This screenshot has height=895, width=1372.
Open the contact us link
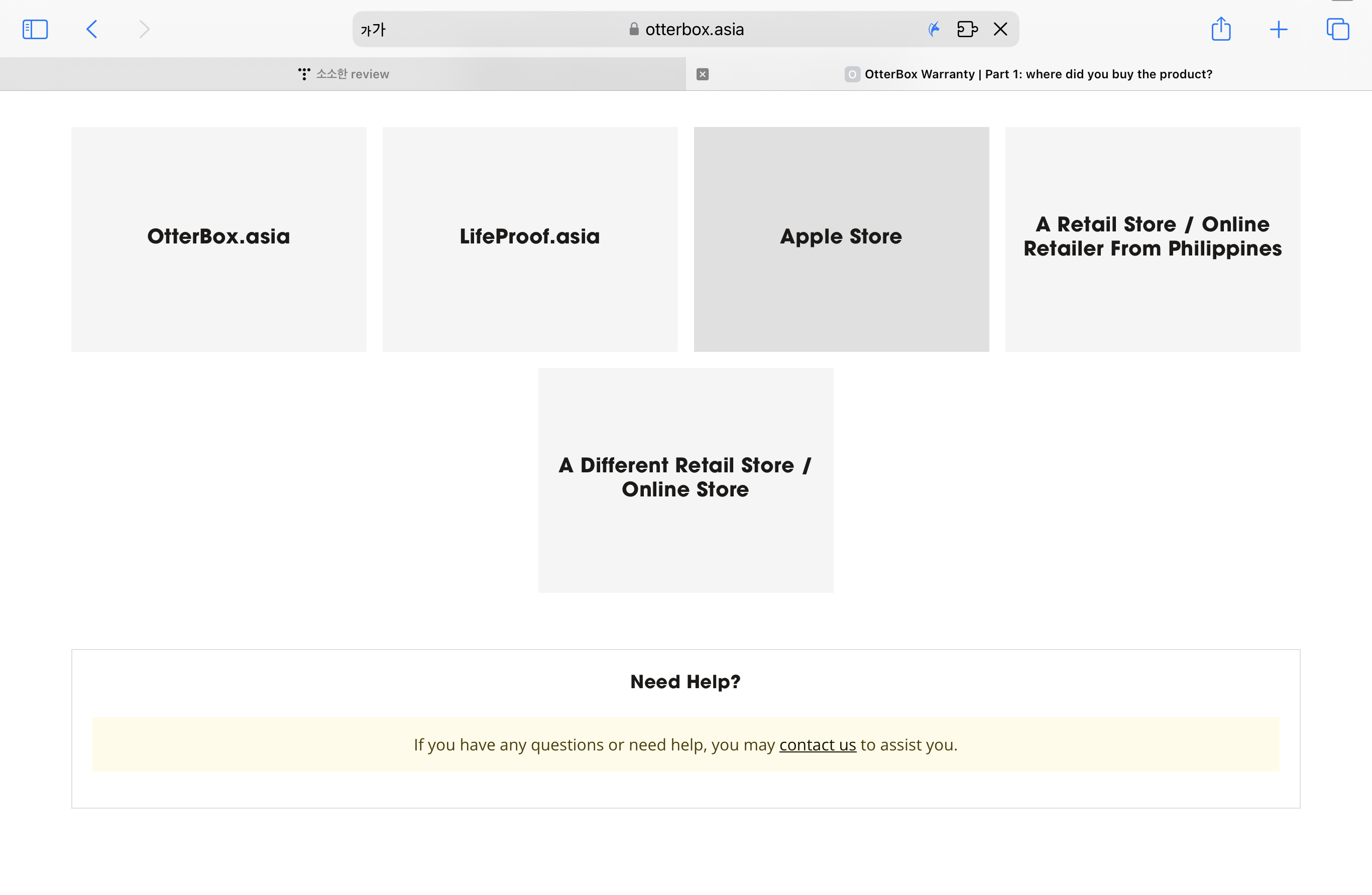coord(817,744)
